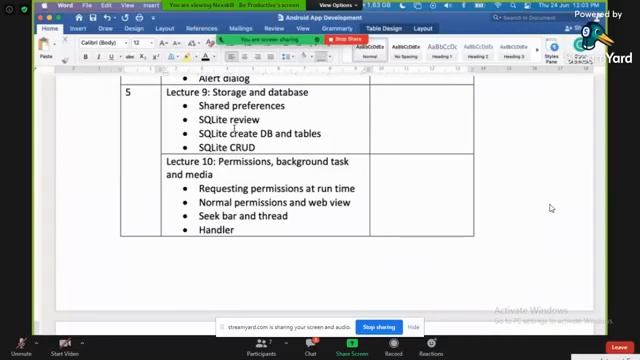Cut selection with the scissors icon

[65, 40]
